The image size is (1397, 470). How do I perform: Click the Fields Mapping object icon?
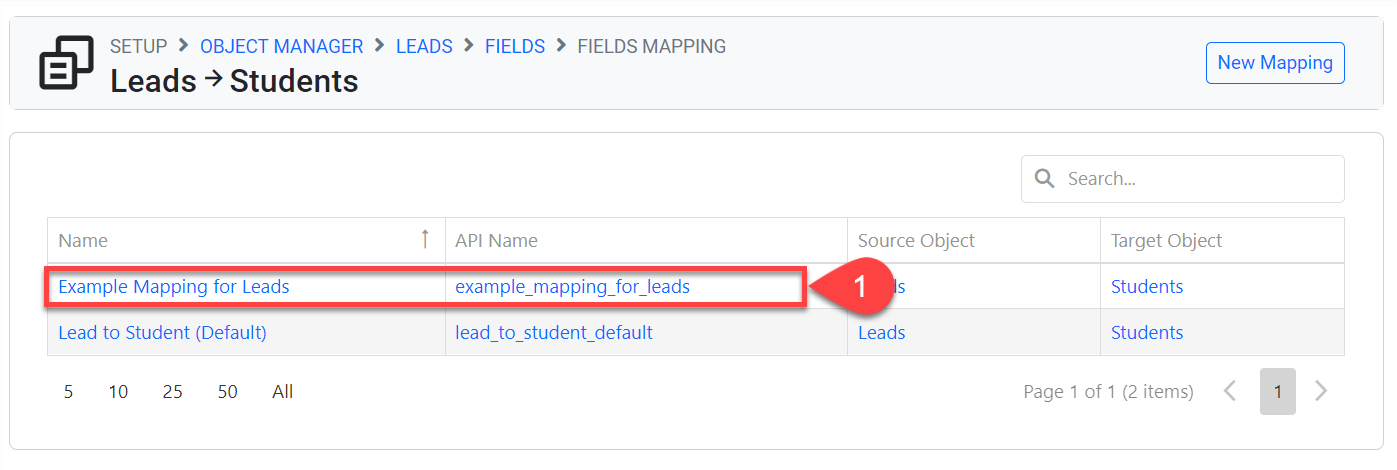point(66,63)
